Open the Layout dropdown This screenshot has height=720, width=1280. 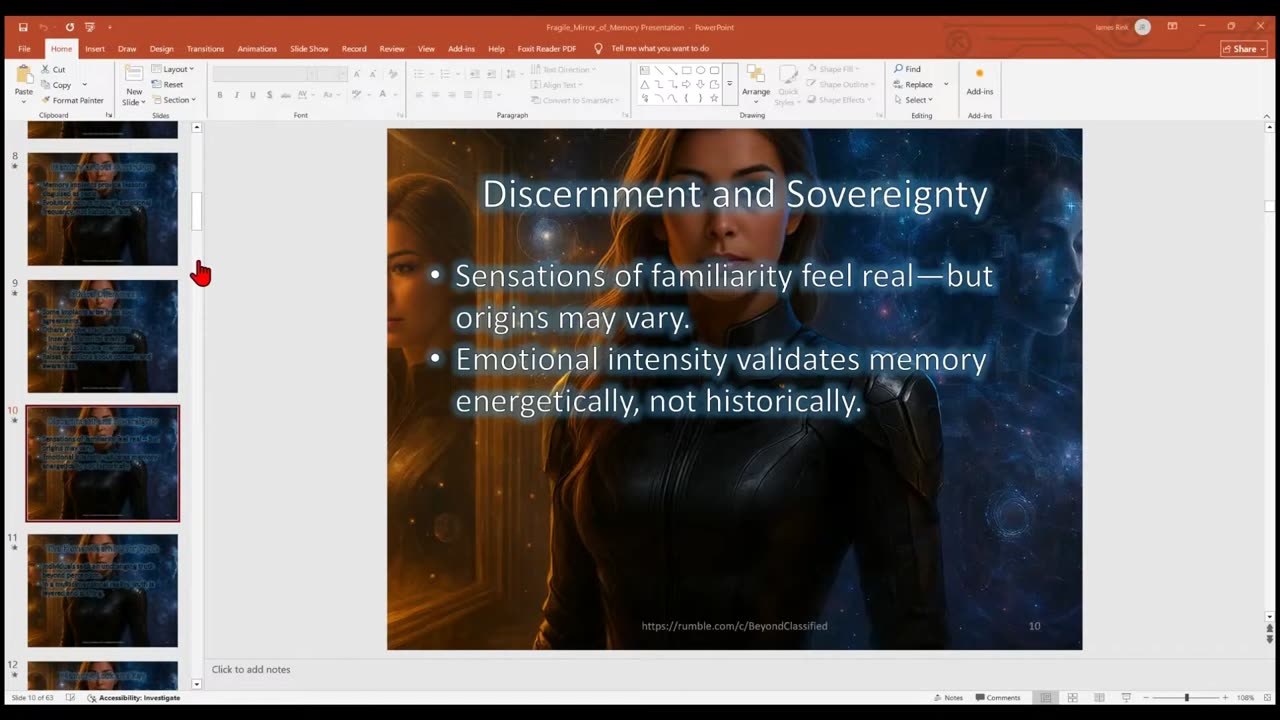click(173, 69)
